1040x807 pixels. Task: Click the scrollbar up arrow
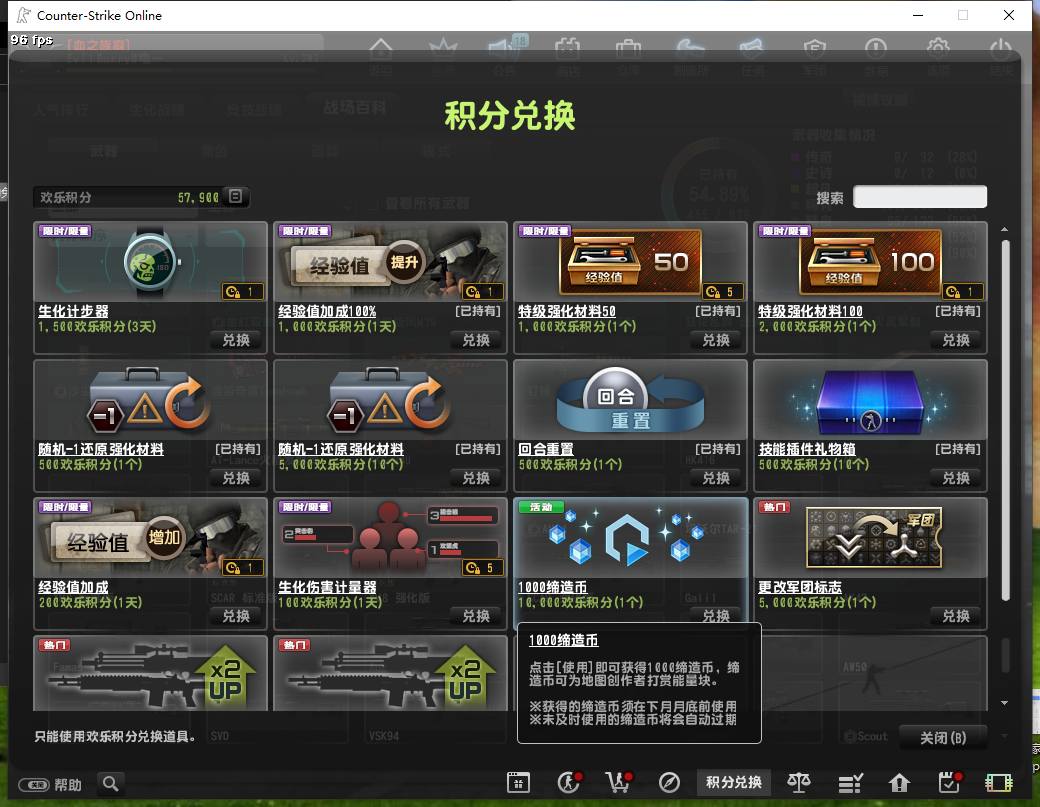1004,229
